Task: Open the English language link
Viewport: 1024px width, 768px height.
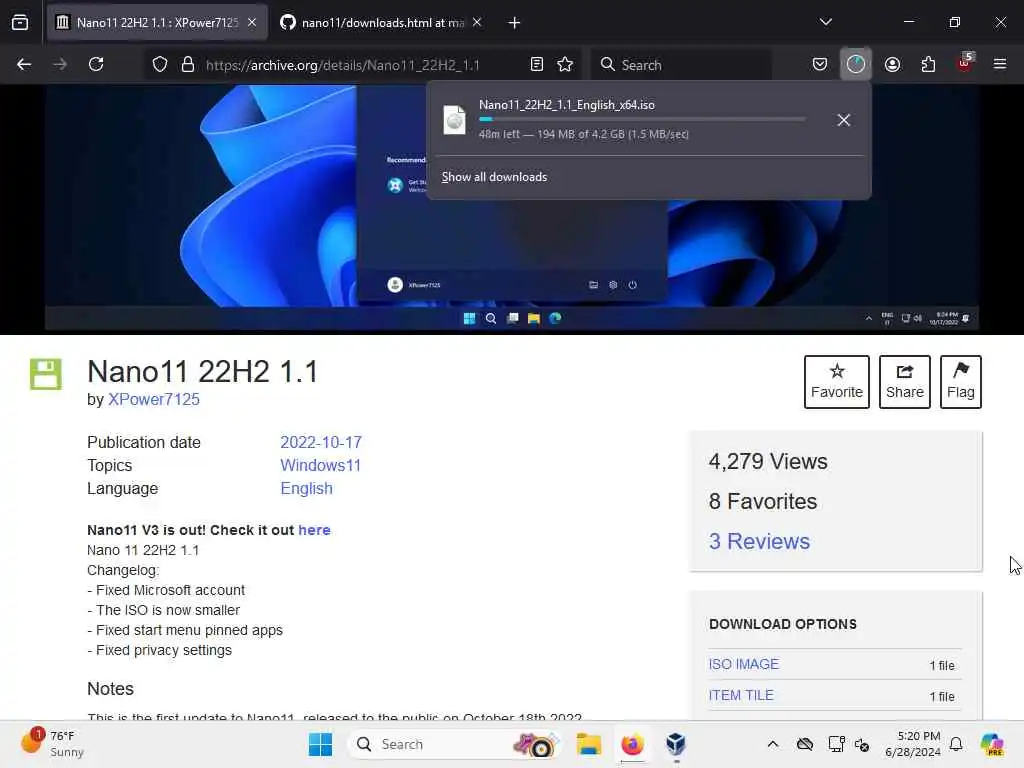Action: (x=306, y=488)
